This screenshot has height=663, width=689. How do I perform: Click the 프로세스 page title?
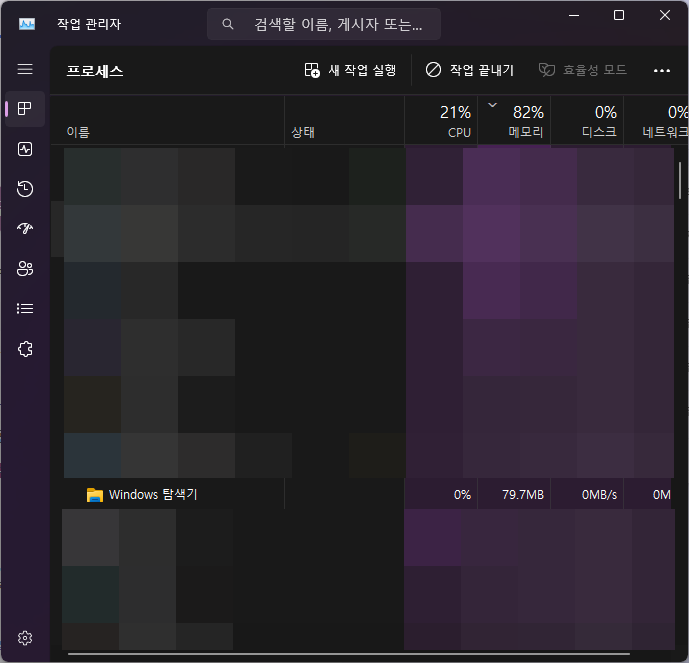point(94,71)
